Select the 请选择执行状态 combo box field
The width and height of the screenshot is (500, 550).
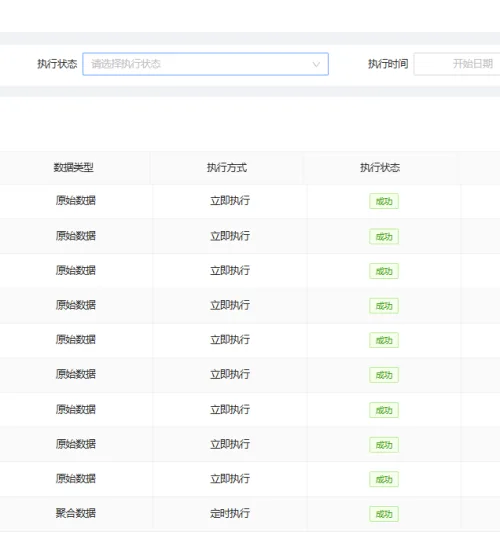point(206,64)
